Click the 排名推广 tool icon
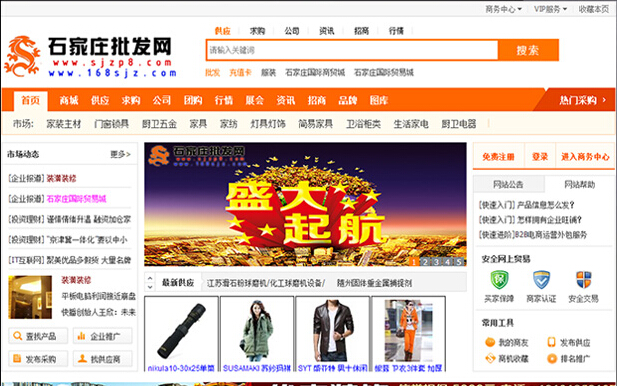 click(552, 358)
